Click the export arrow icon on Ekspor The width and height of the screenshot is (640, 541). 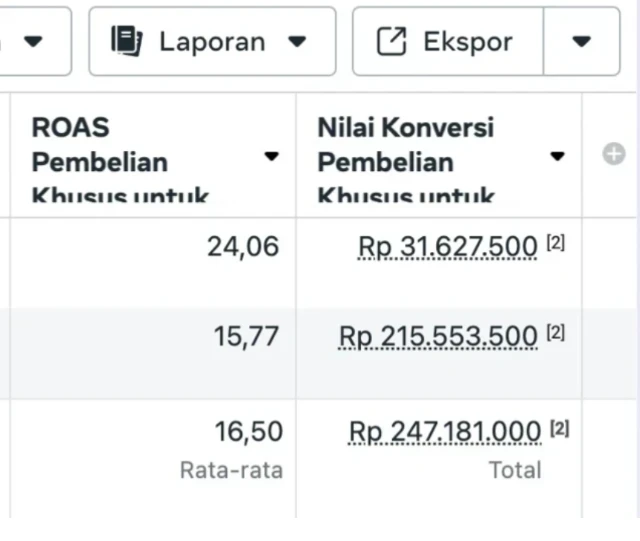[391, 41]
